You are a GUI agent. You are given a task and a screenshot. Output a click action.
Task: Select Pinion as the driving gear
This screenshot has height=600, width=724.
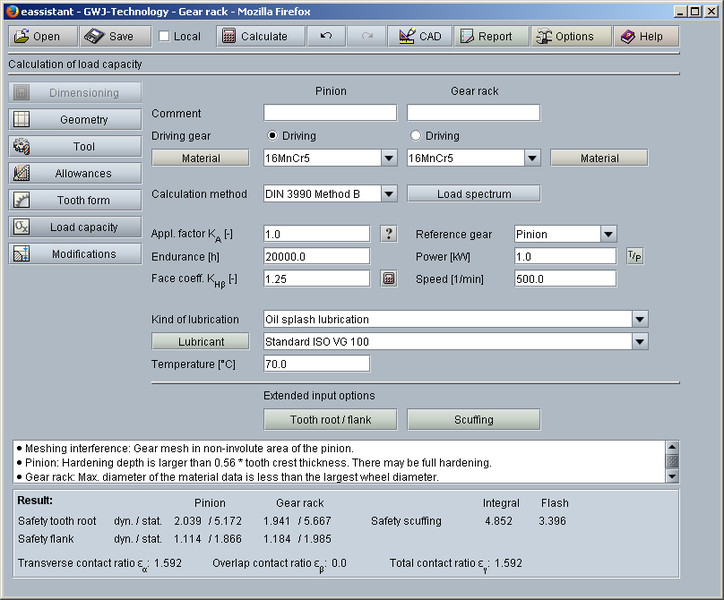tap(272, 136)
